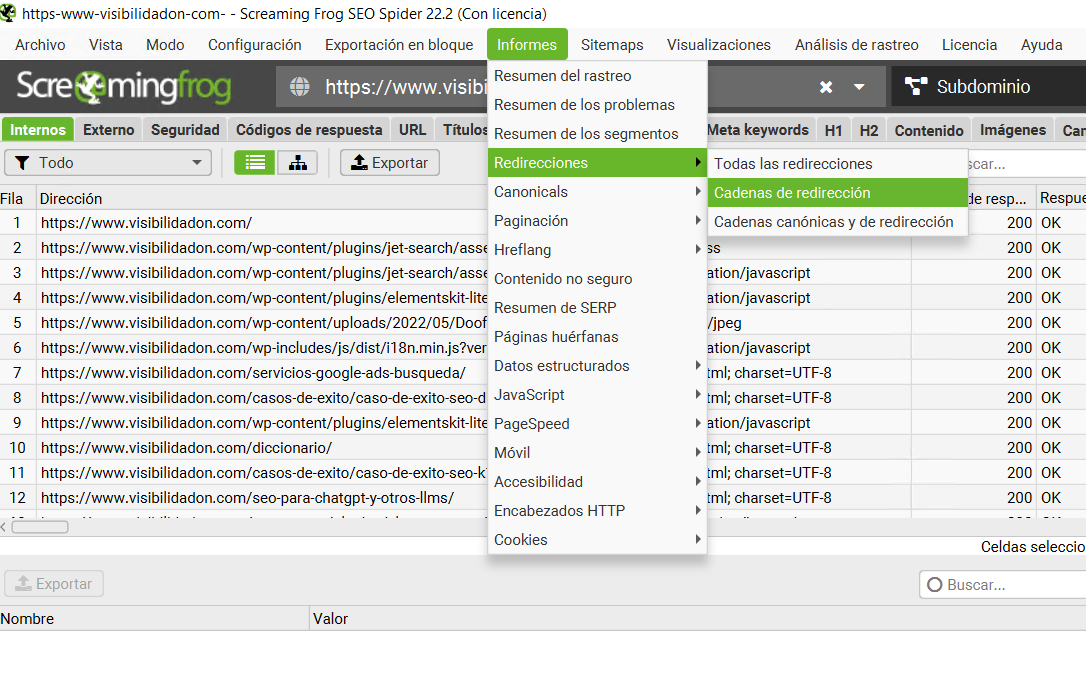
Task: Switch to tree view icon
Action: [298, 163]
